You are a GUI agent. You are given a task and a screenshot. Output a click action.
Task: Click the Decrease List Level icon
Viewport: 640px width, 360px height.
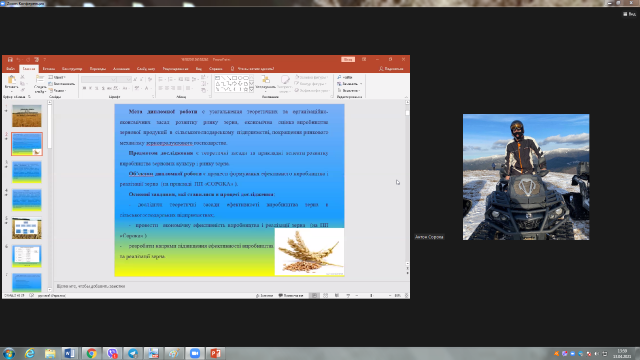point(180,79)
